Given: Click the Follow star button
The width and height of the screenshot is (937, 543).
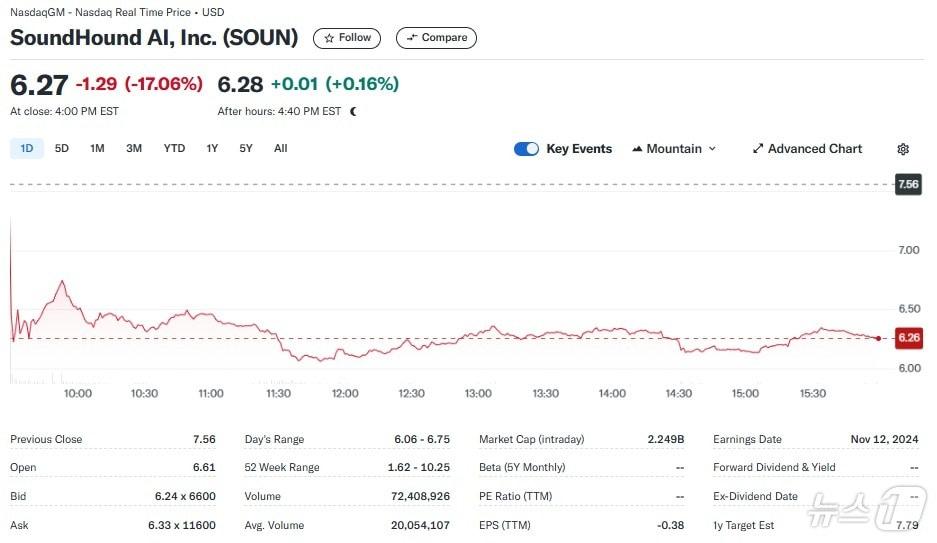Looking at the screenshot, I should tap(346, 38).
